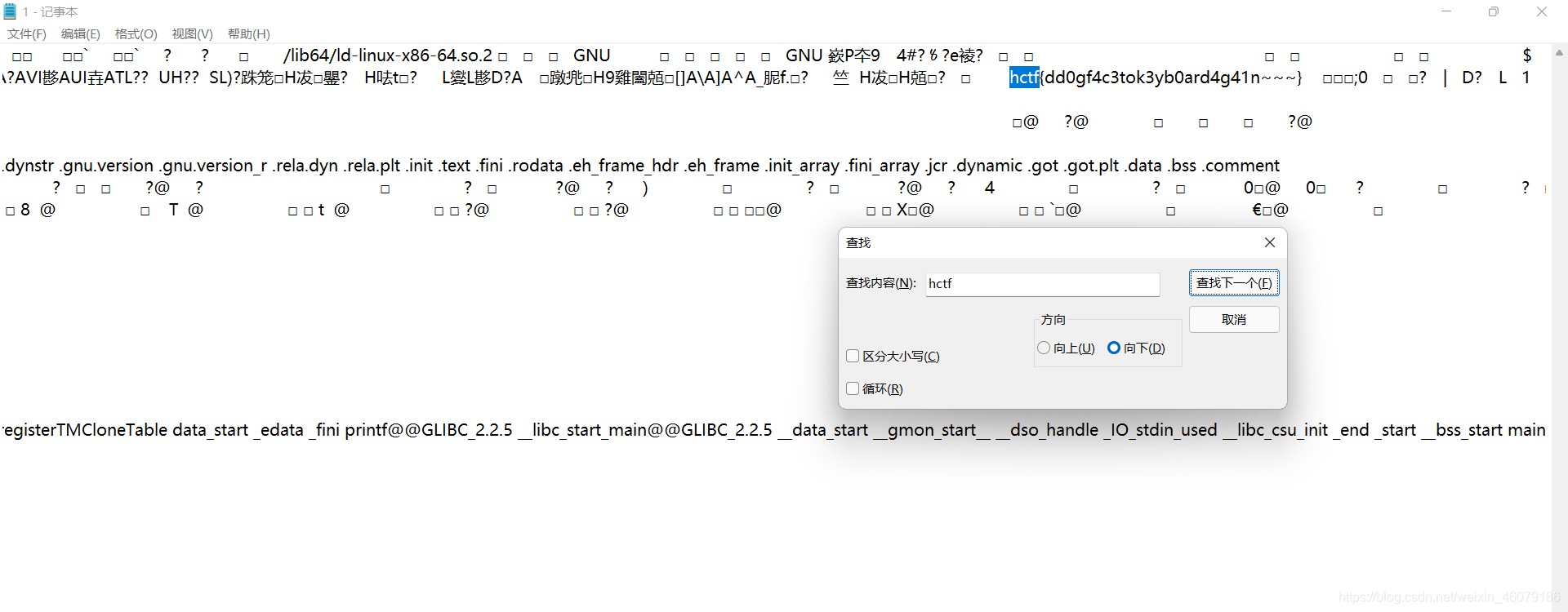Click the .rodata section name
This screenshot has width=1568, height=612.
coord(537,166)
